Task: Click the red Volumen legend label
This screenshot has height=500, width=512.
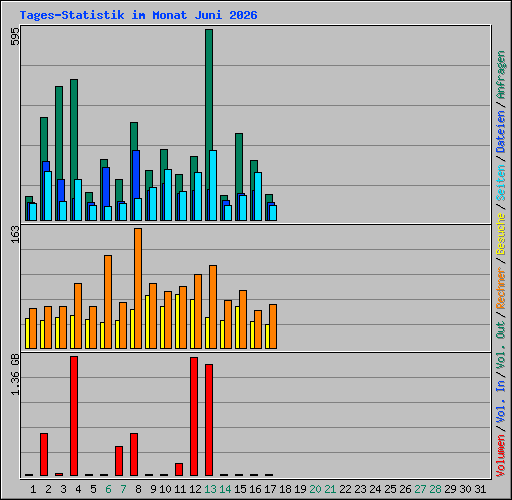Action: [501, 456]
